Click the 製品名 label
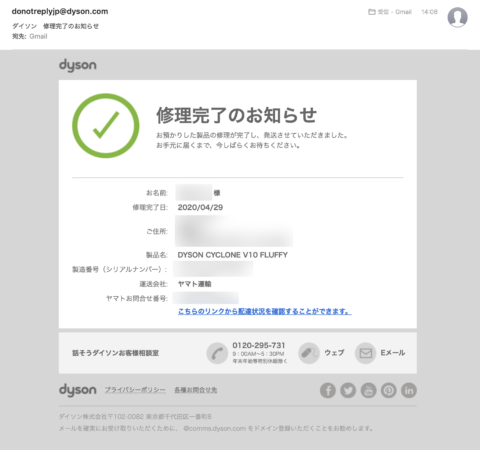 156,255
